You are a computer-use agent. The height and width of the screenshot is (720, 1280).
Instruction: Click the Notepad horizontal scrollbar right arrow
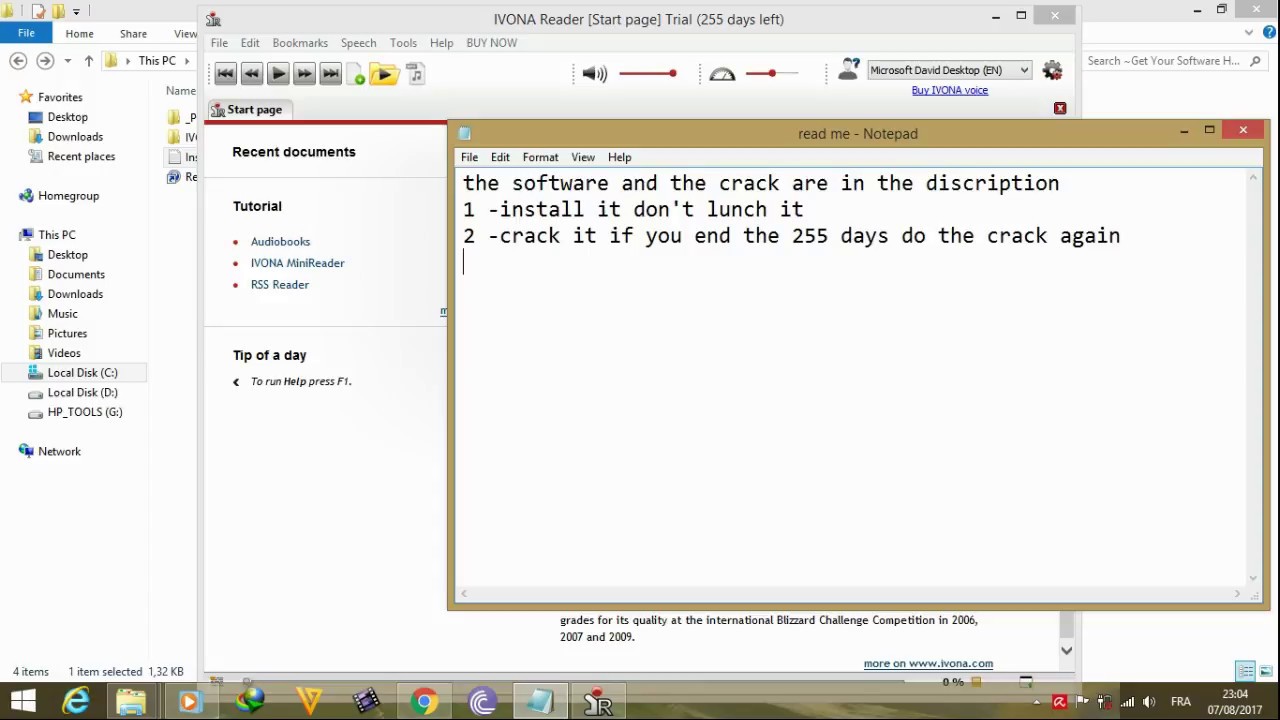(x=1237, y=595)
